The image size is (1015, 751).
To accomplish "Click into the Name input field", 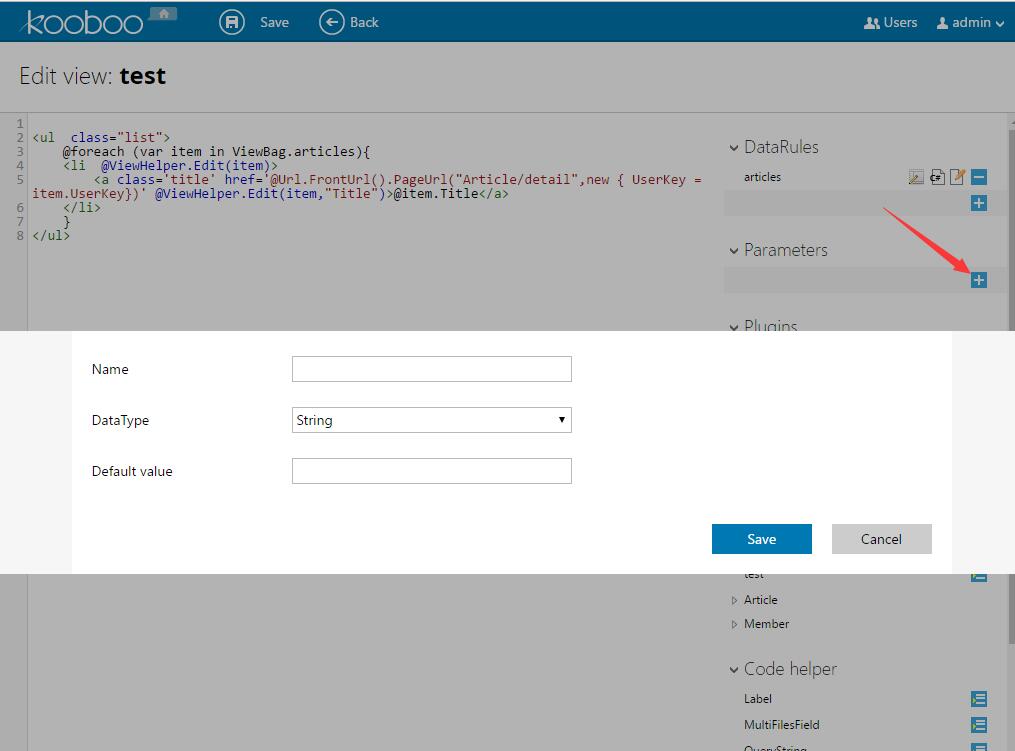I will coord(432,369).
